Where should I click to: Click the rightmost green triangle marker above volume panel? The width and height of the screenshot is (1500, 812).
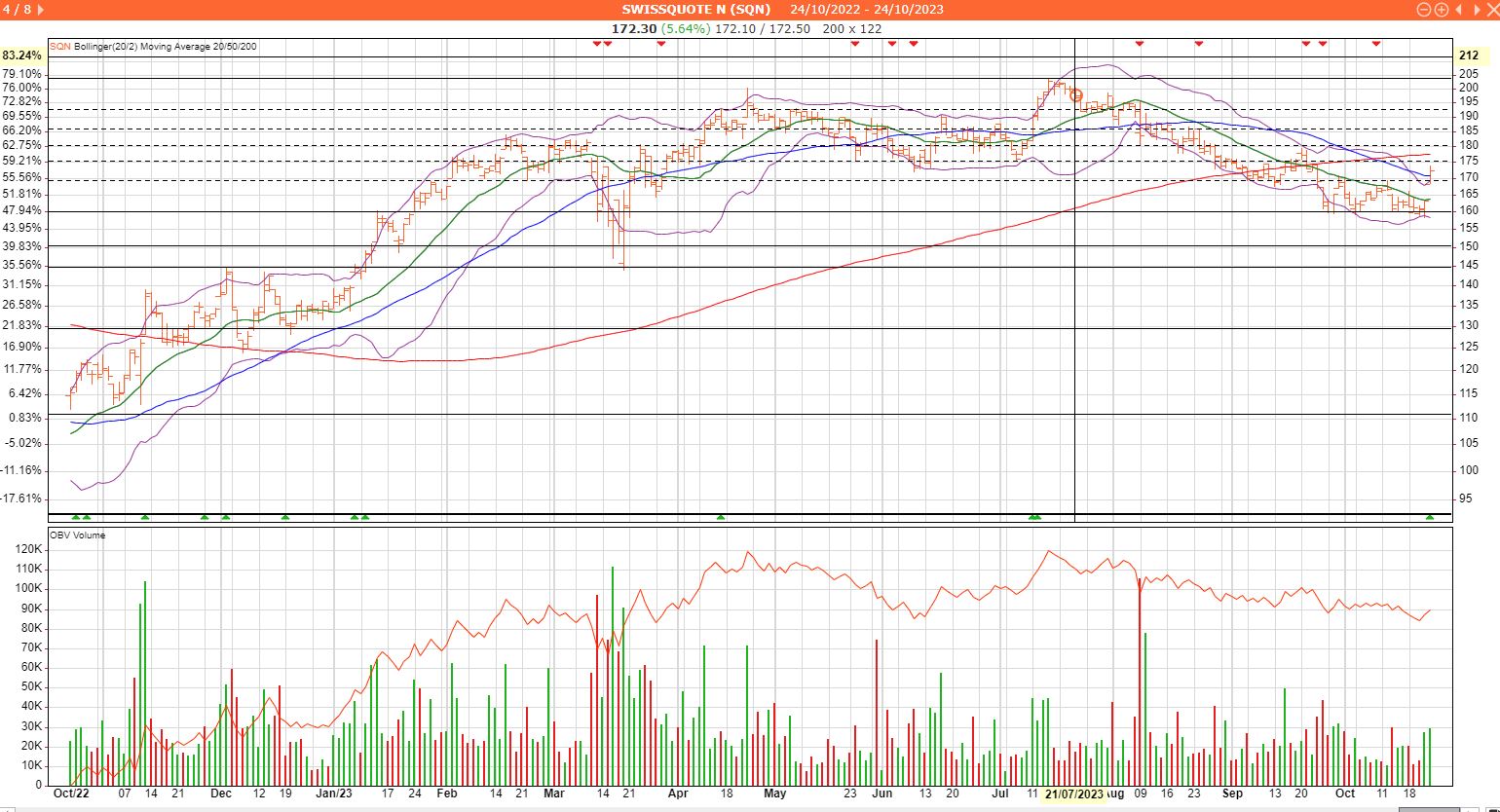pyautogui.click(x=1430, y=517)
